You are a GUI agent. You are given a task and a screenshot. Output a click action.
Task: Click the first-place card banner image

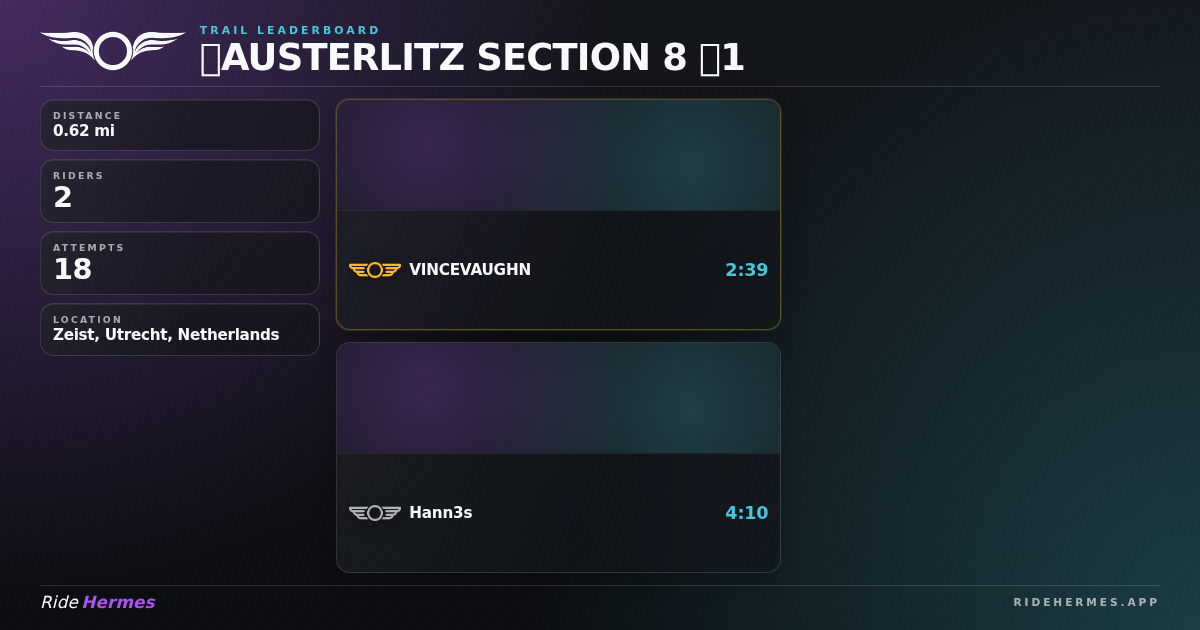[558, 155]
